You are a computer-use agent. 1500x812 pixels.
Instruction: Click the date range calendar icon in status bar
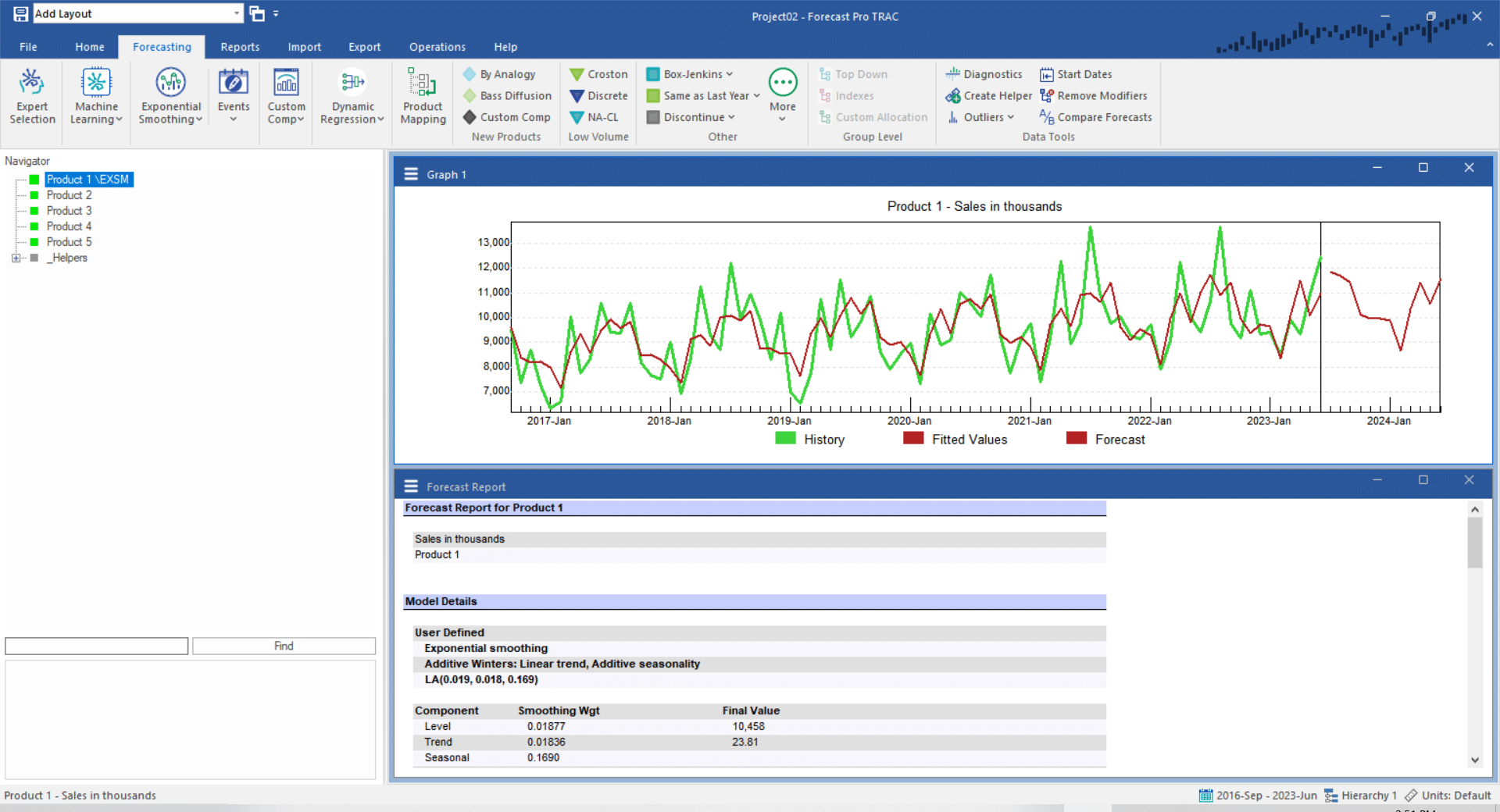(1205, 795)
